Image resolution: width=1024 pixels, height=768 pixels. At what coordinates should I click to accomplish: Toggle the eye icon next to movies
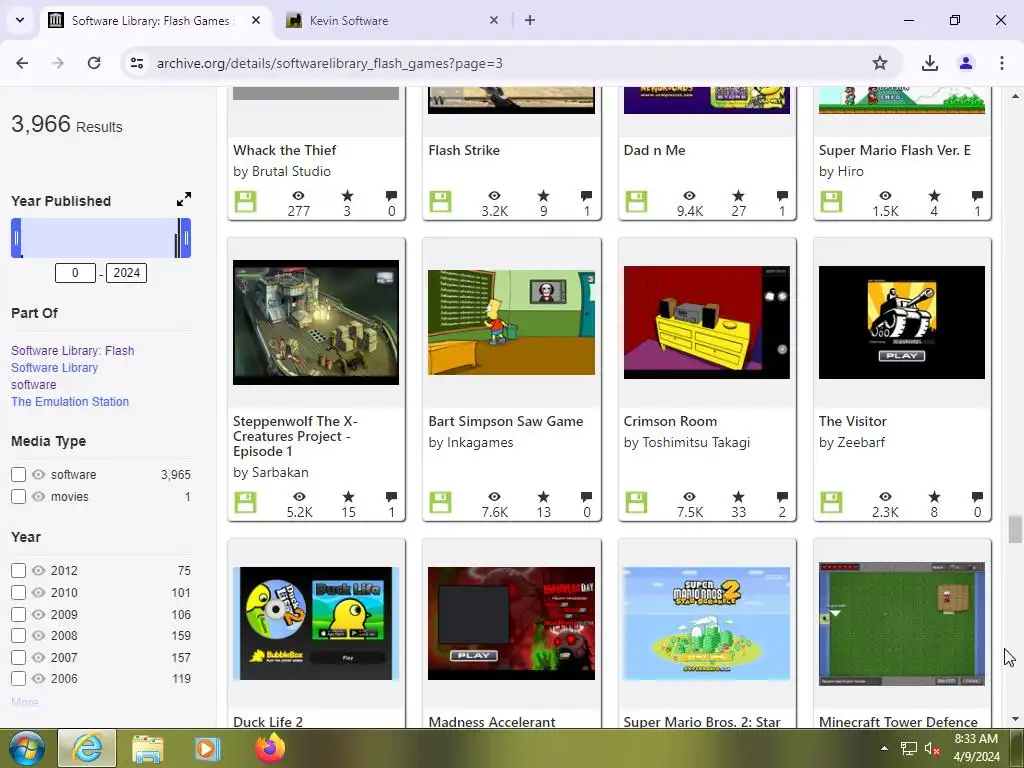tap(39, 496)
